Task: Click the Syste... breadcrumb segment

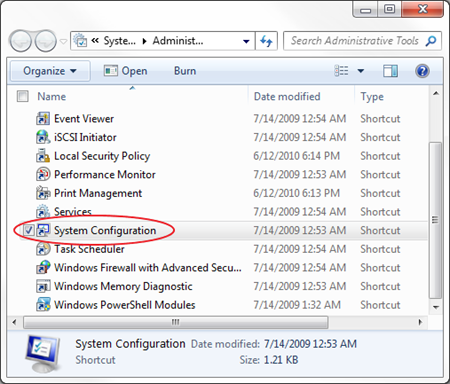Action: point(120,41)
